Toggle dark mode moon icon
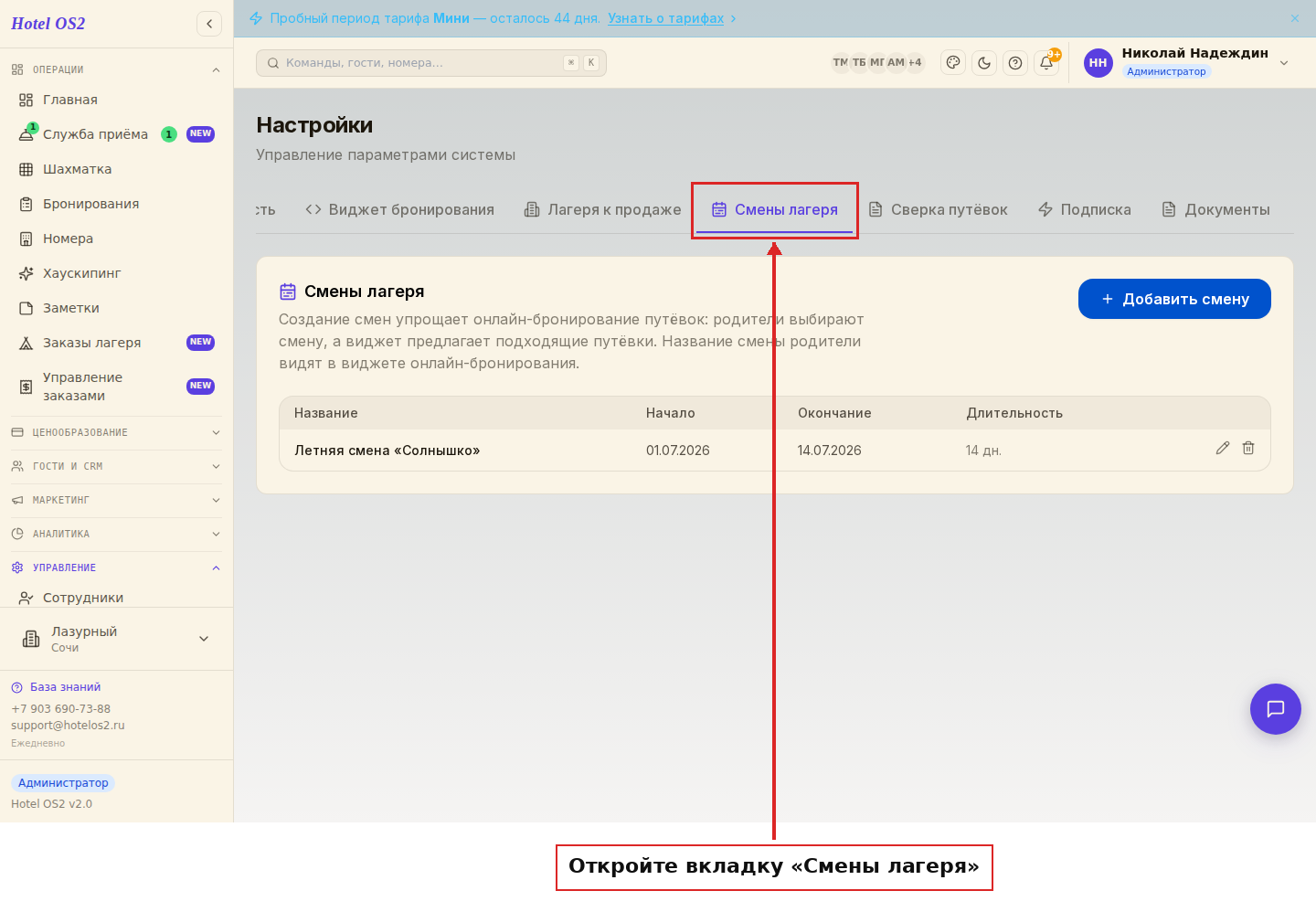The image size is (1316, 912). (x=984, y=63)
